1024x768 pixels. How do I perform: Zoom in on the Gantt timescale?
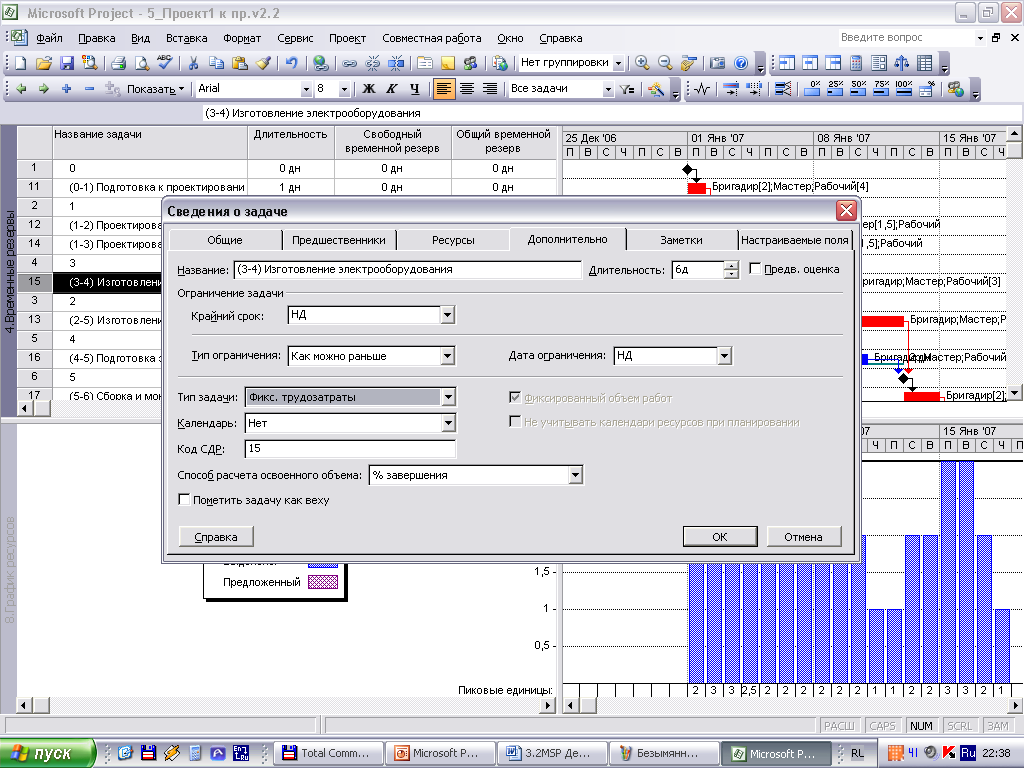642,63
